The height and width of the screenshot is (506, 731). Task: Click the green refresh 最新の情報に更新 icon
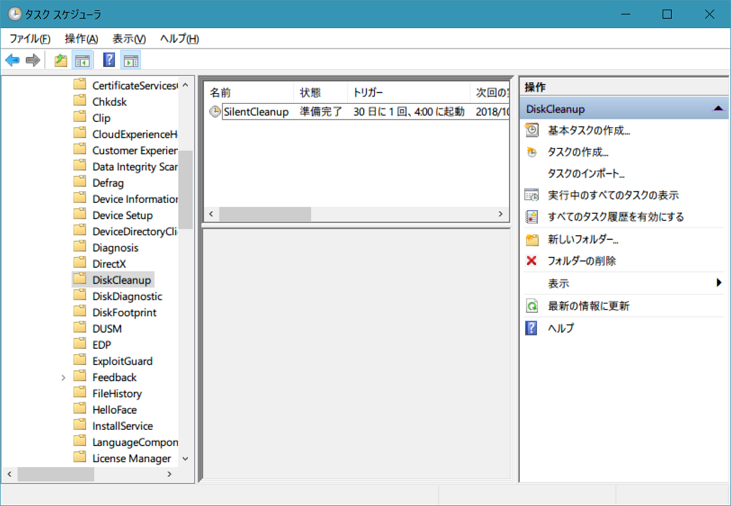tap(532, 306)
